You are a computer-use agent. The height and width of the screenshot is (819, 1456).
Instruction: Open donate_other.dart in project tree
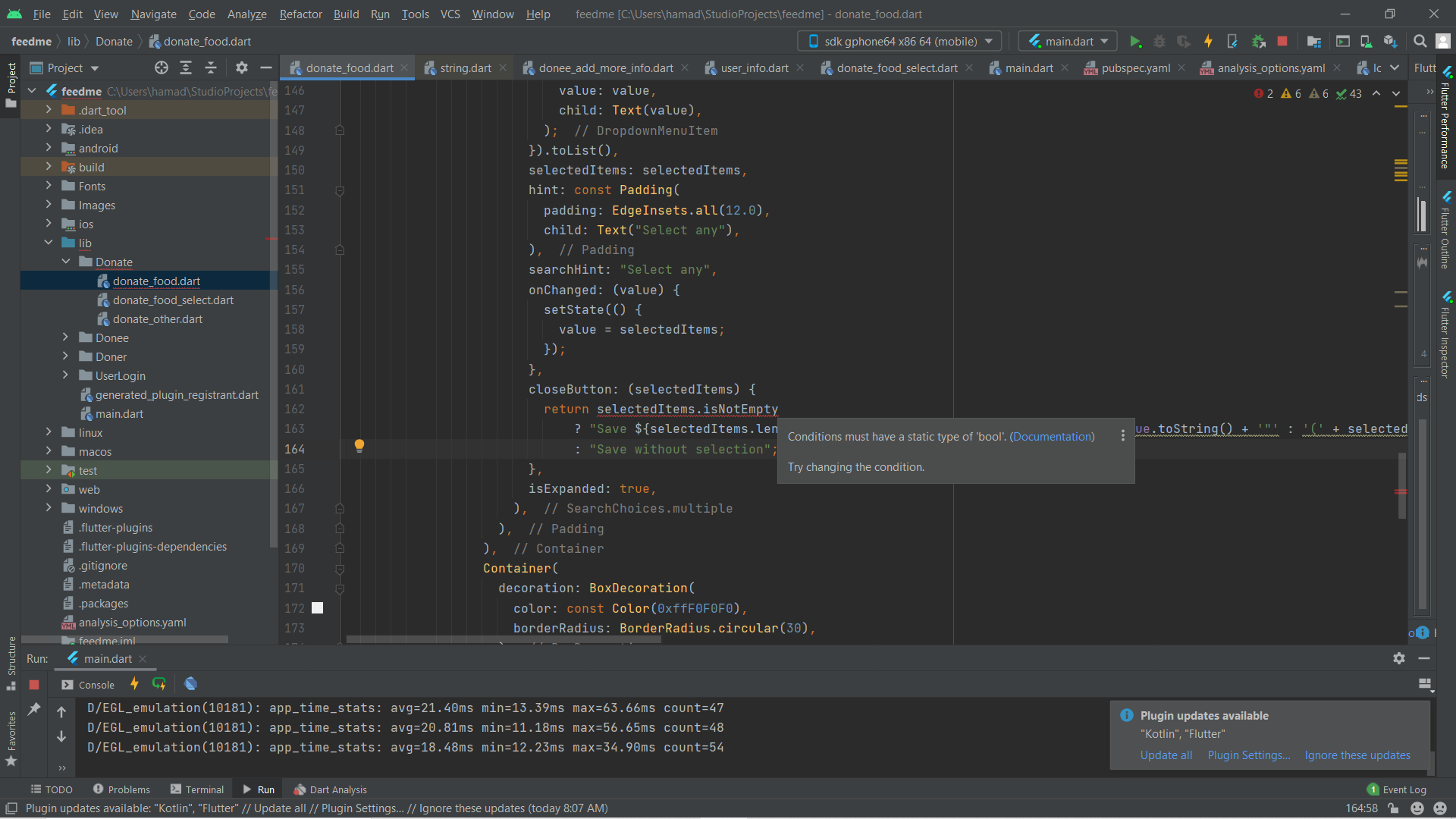(x=158, y=319)
